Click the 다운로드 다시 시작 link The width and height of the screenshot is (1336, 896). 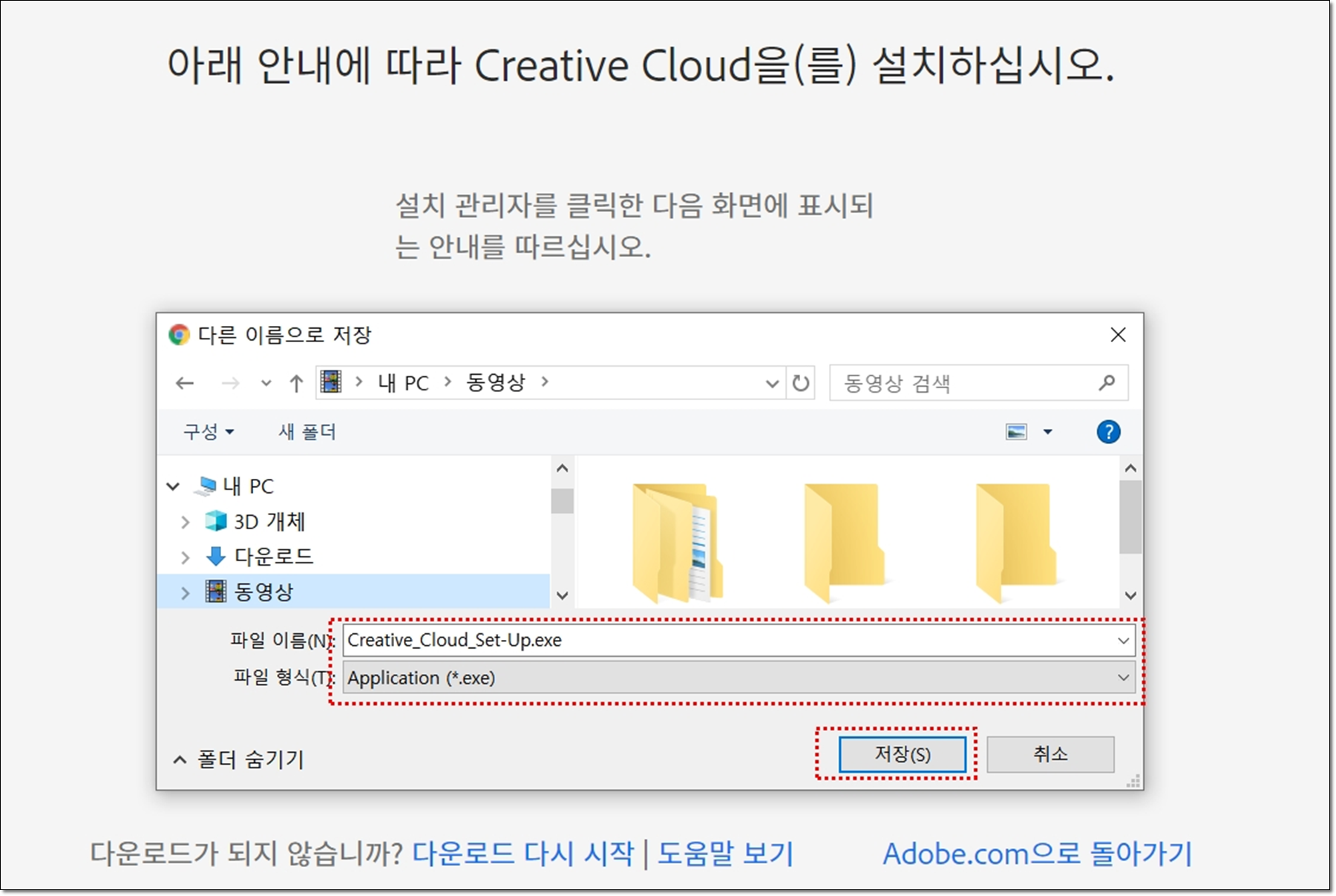point(523,854)
